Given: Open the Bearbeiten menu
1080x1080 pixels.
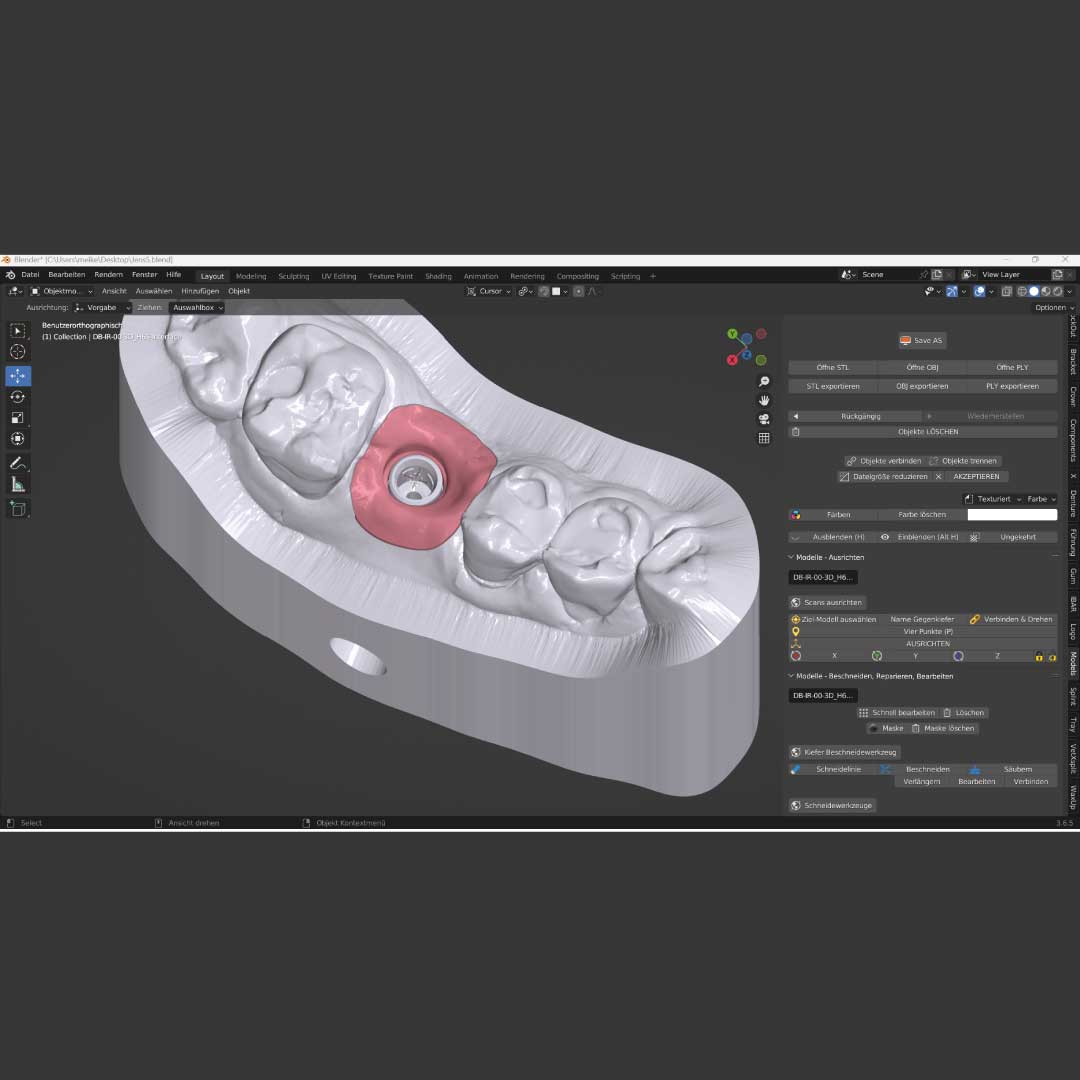Looking at the screenshot, I should click(x=66, y=275).
